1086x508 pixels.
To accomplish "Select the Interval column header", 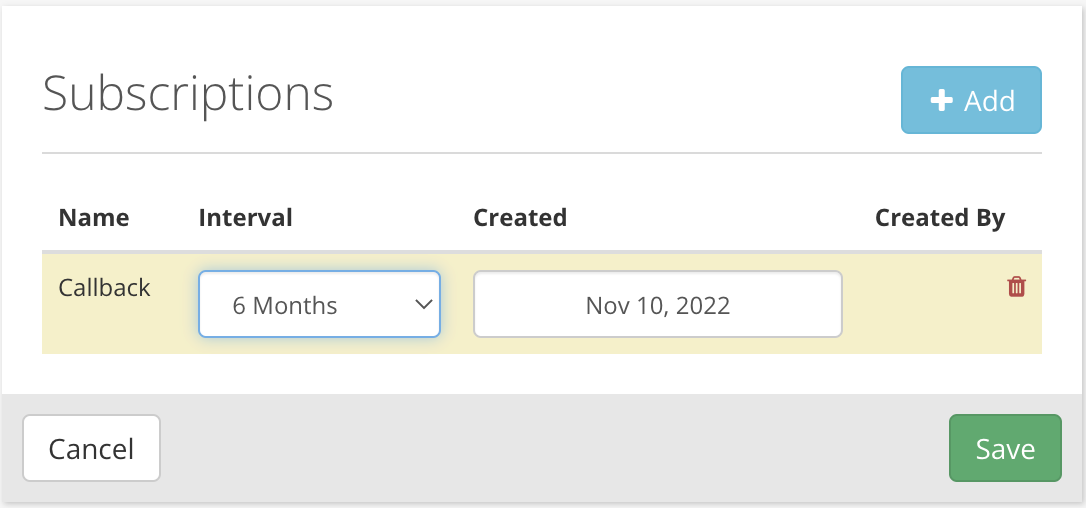I will (245, 218).
